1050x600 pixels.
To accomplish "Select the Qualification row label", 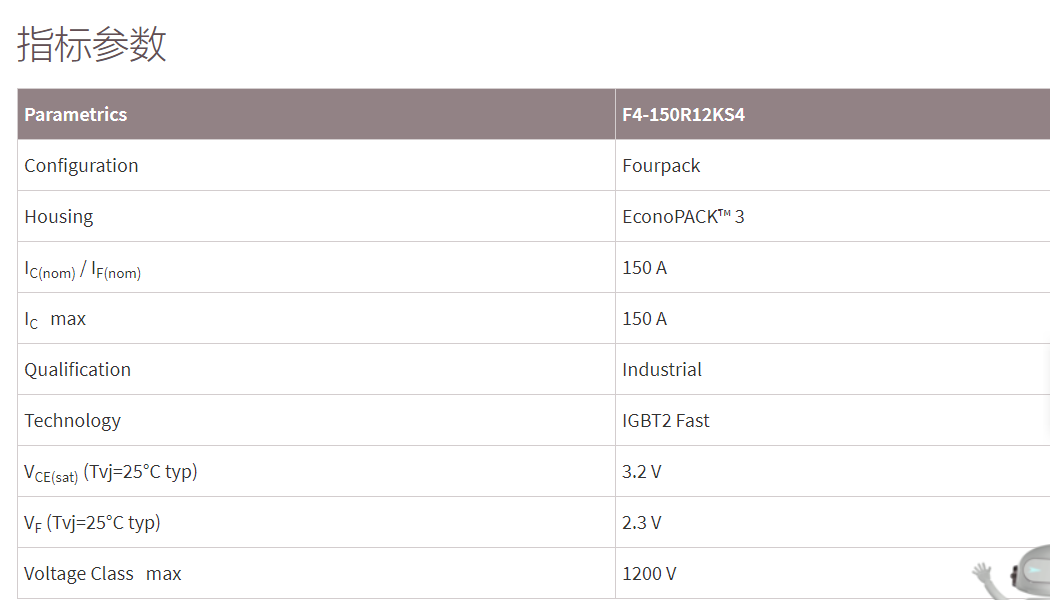I will click(77, 369).
